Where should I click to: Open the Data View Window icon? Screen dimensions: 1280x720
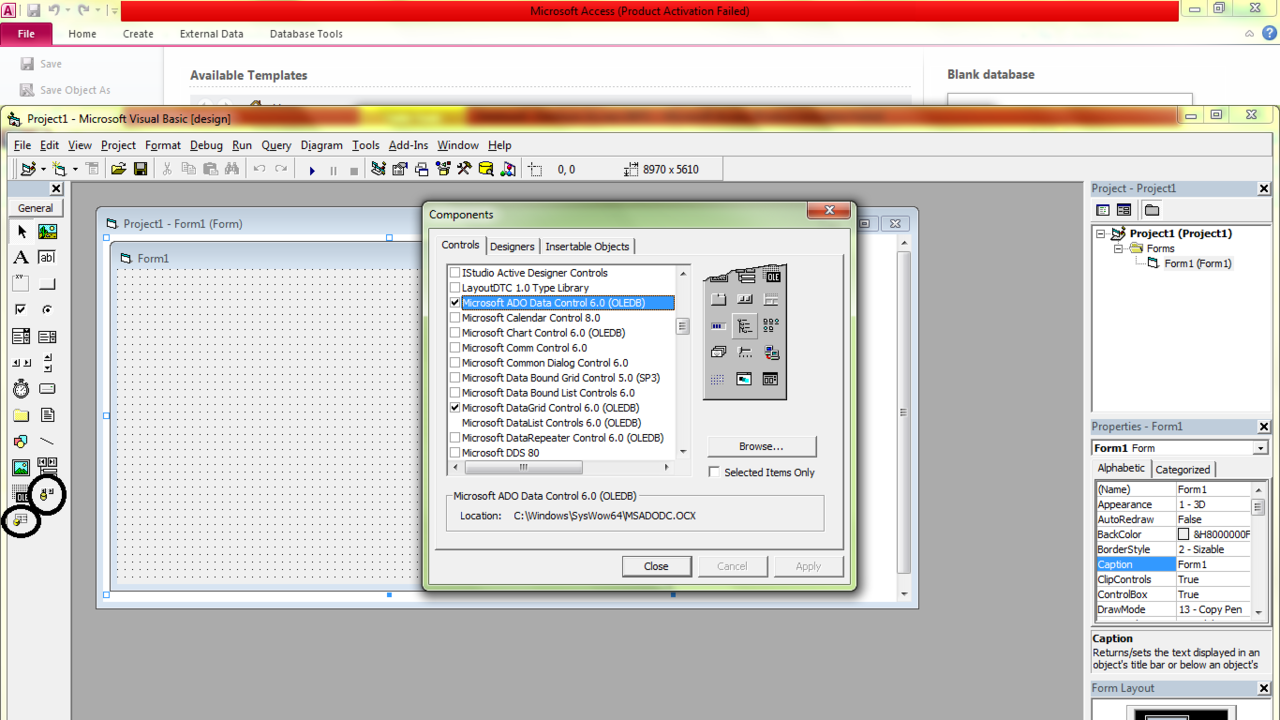[x=486, y=169]
